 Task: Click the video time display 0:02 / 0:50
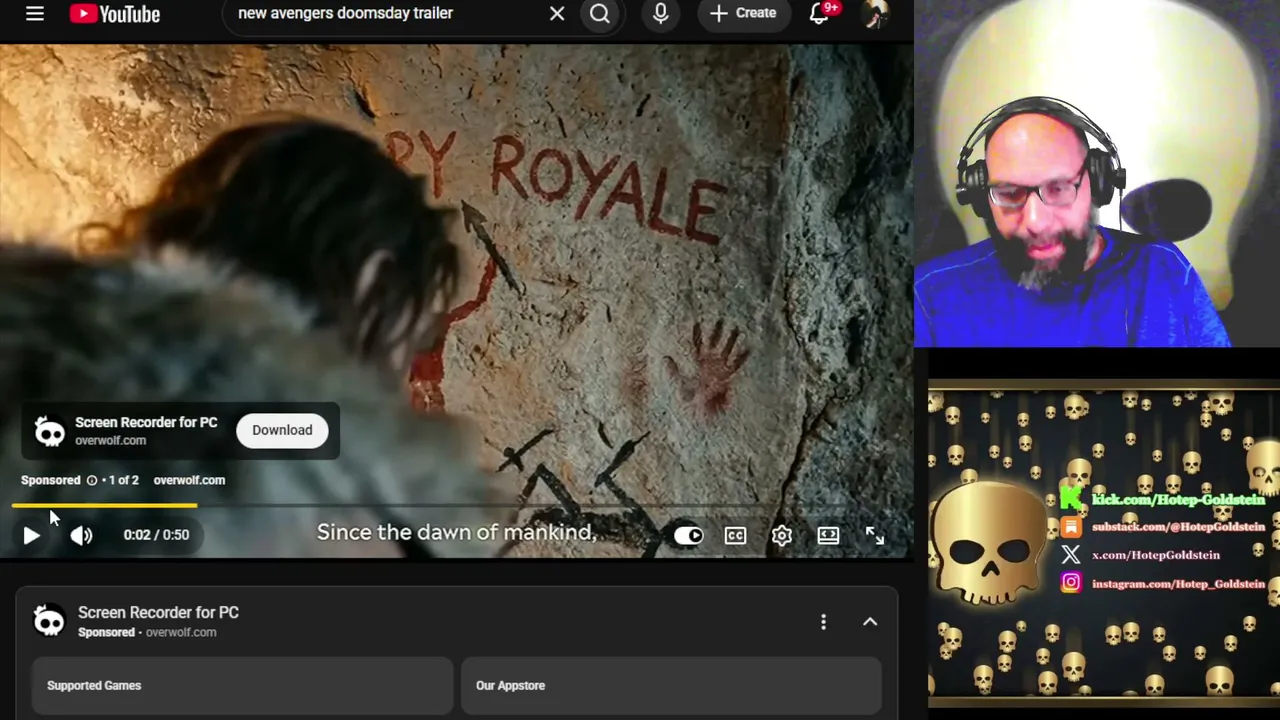(x=156, y=535)
